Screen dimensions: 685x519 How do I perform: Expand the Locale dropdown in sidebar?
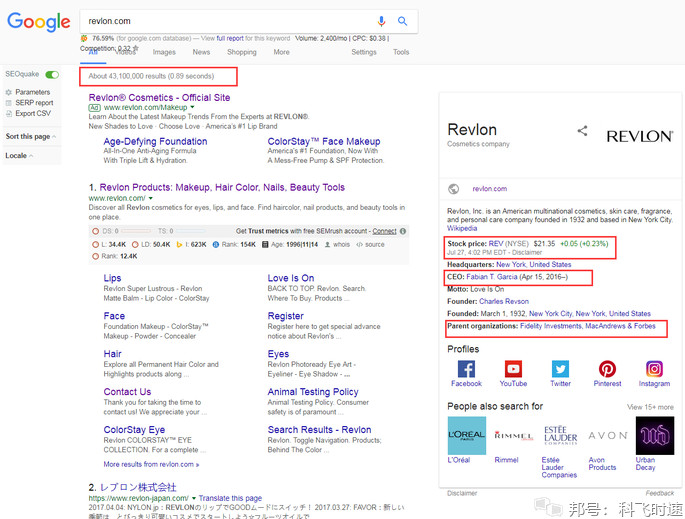coord(19,156)
